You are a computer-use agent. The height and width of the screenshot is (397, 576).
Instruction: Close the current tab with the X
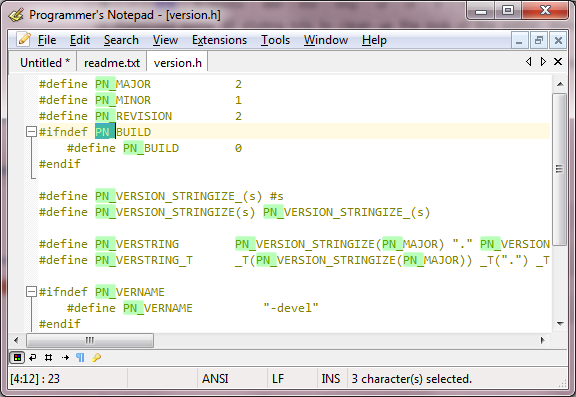coord(558,62)
